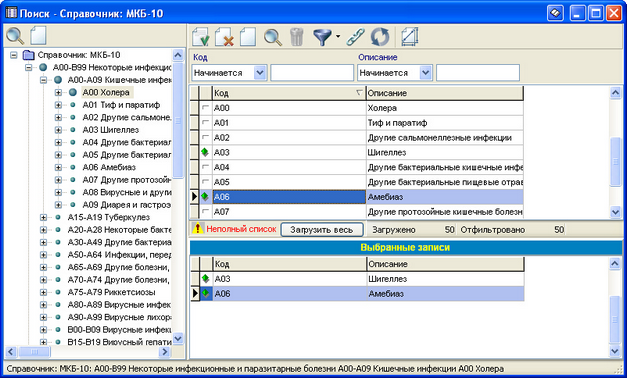The width and height of the screenshot is (627, 378).
Task: Select A20-A28 Некоторые tree item
Action: [x=119, y=230]
